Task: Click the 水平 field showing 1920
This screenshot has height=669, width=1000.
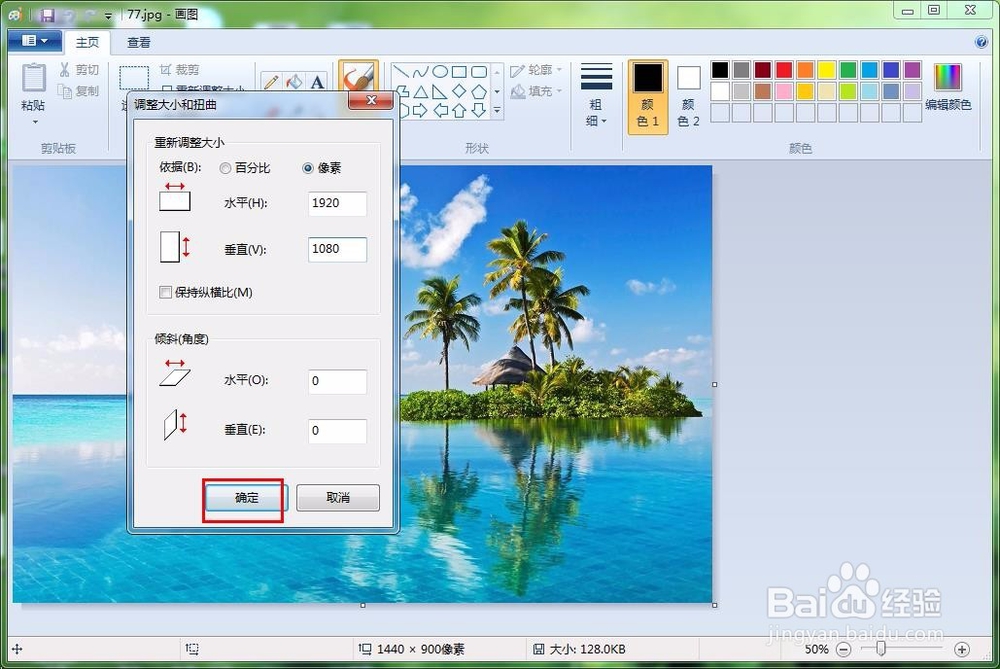Action: point(336,203)
